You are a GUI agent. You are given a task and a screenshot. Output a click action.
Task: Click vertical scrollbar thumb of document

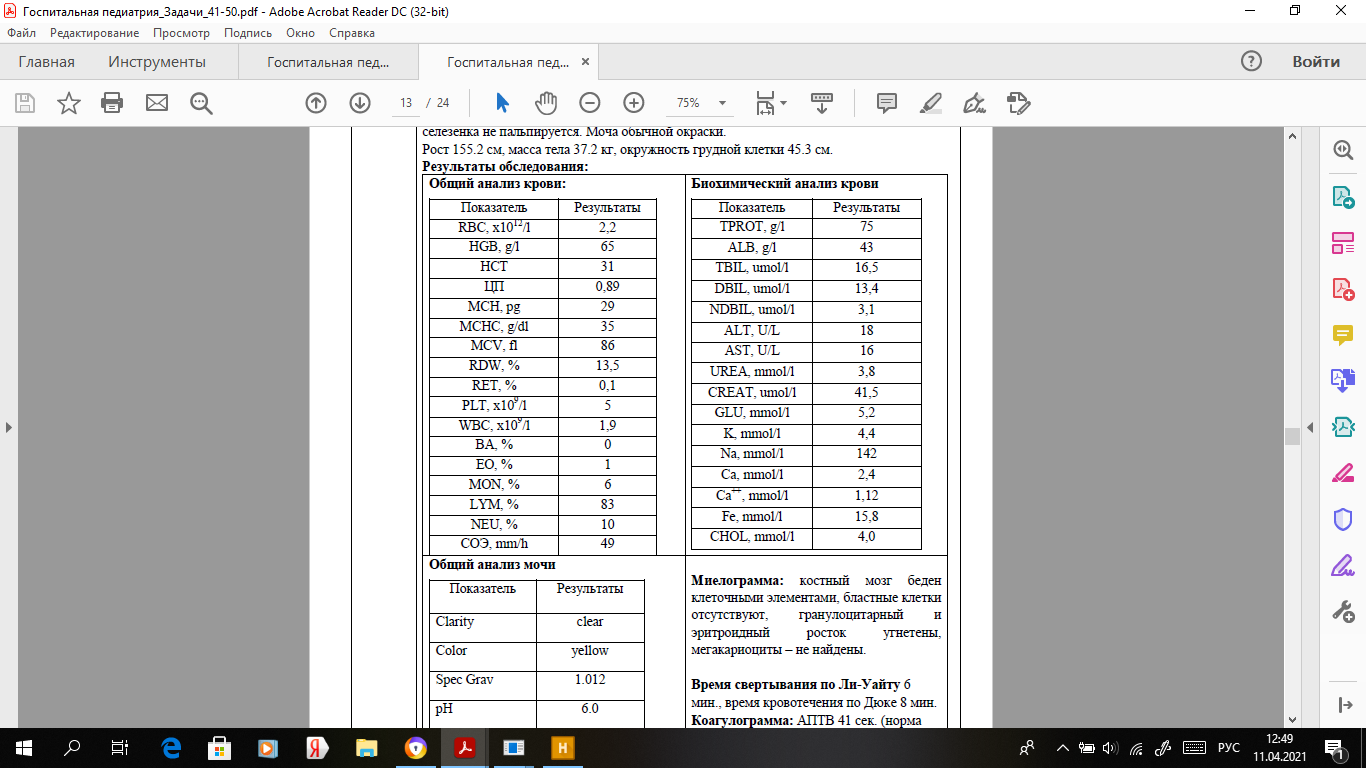coord(1292,436)
